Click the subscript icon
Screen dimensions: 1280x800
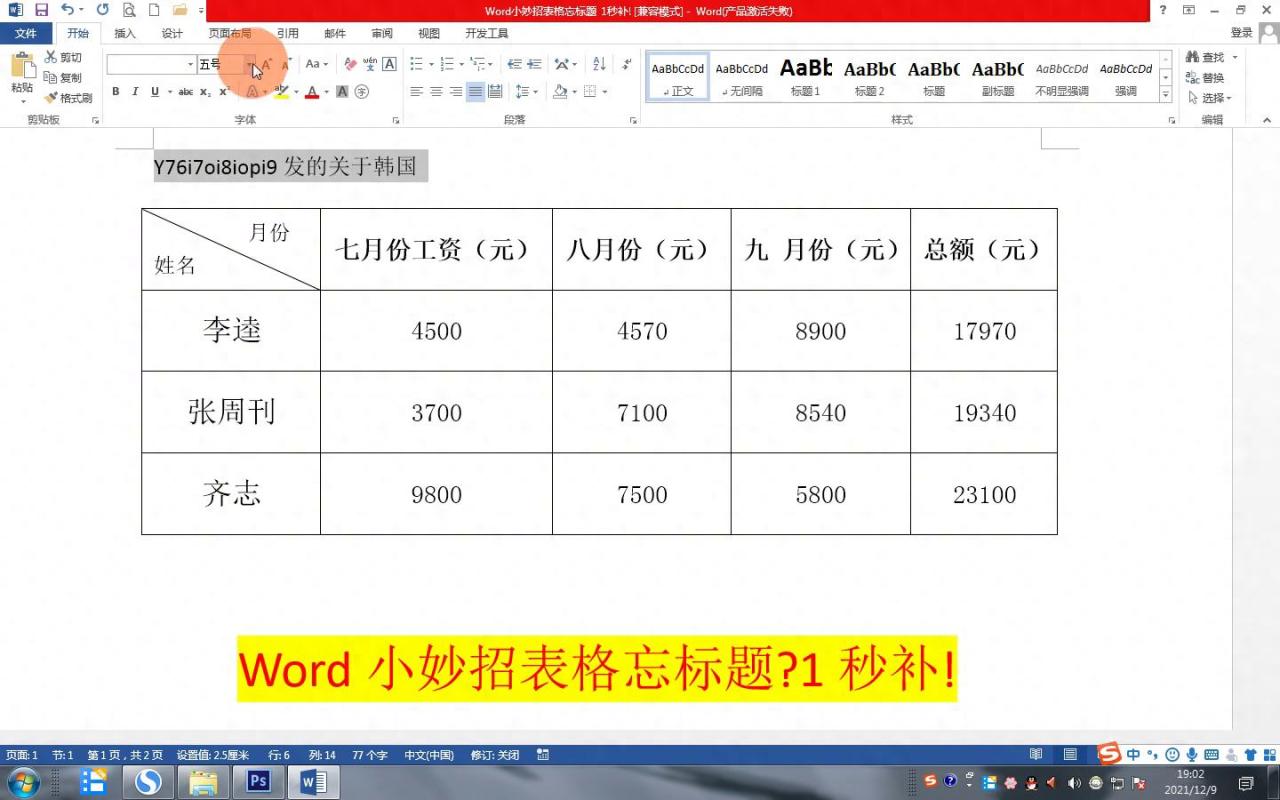(204, 91)
